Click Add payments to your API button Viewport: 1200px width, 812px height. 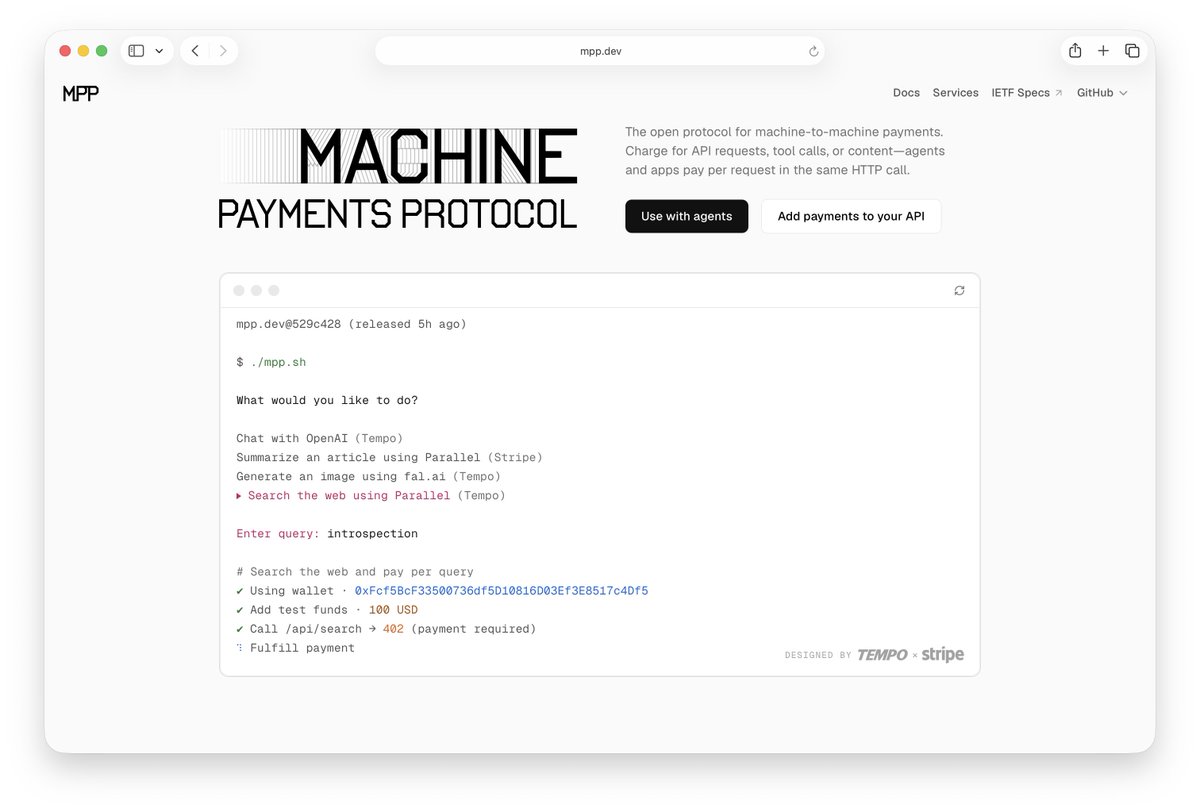pos(851,216)
